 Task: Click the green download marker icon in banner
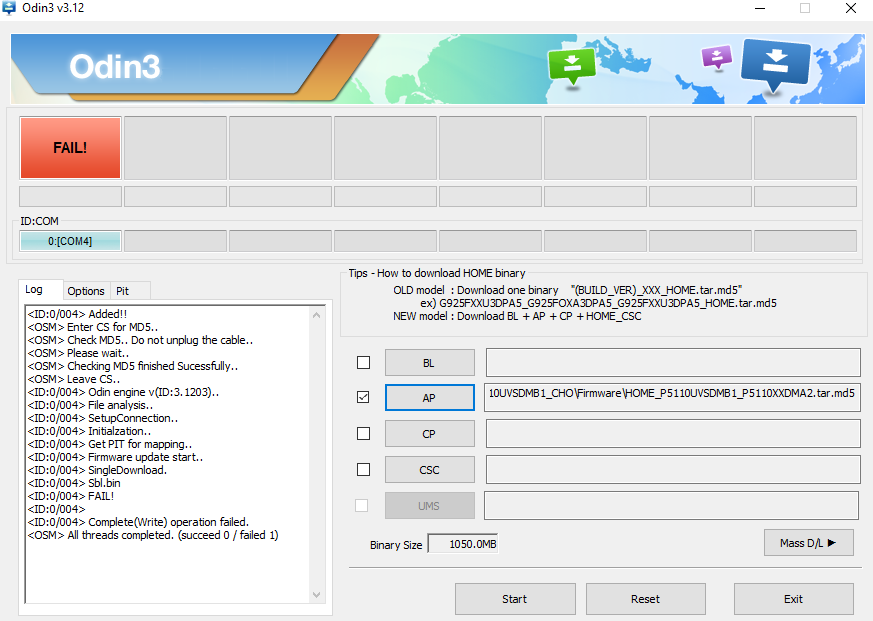(x=572, y=66)
